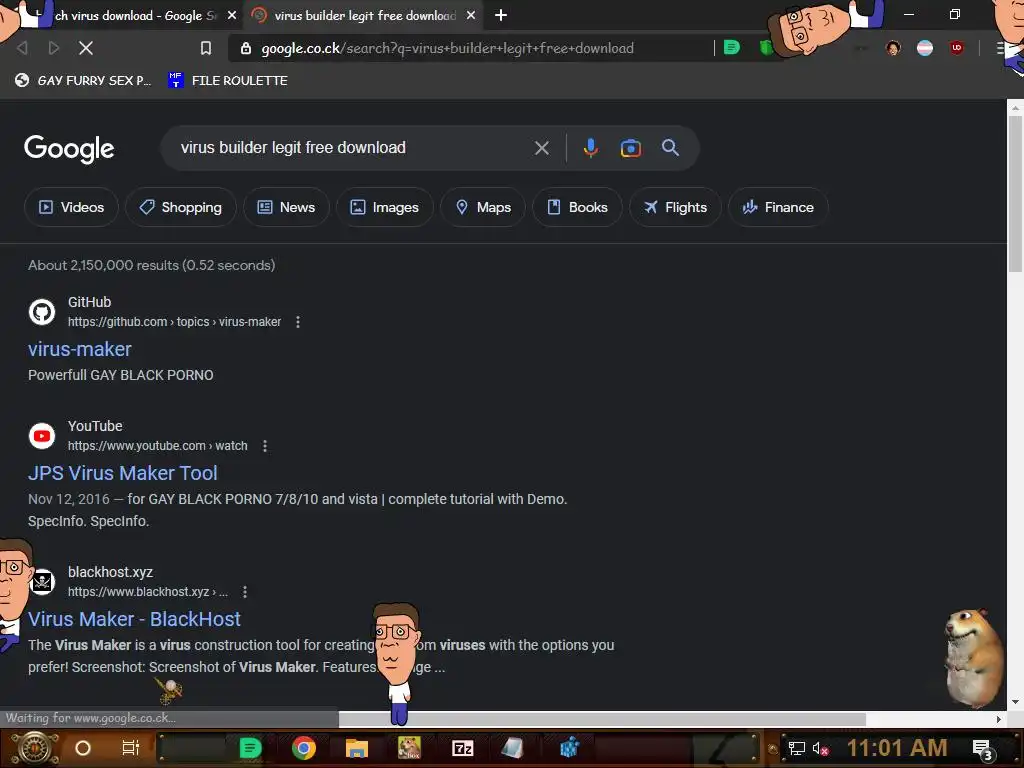
Task: Close the first browser tab
Action: pos(232,15)
